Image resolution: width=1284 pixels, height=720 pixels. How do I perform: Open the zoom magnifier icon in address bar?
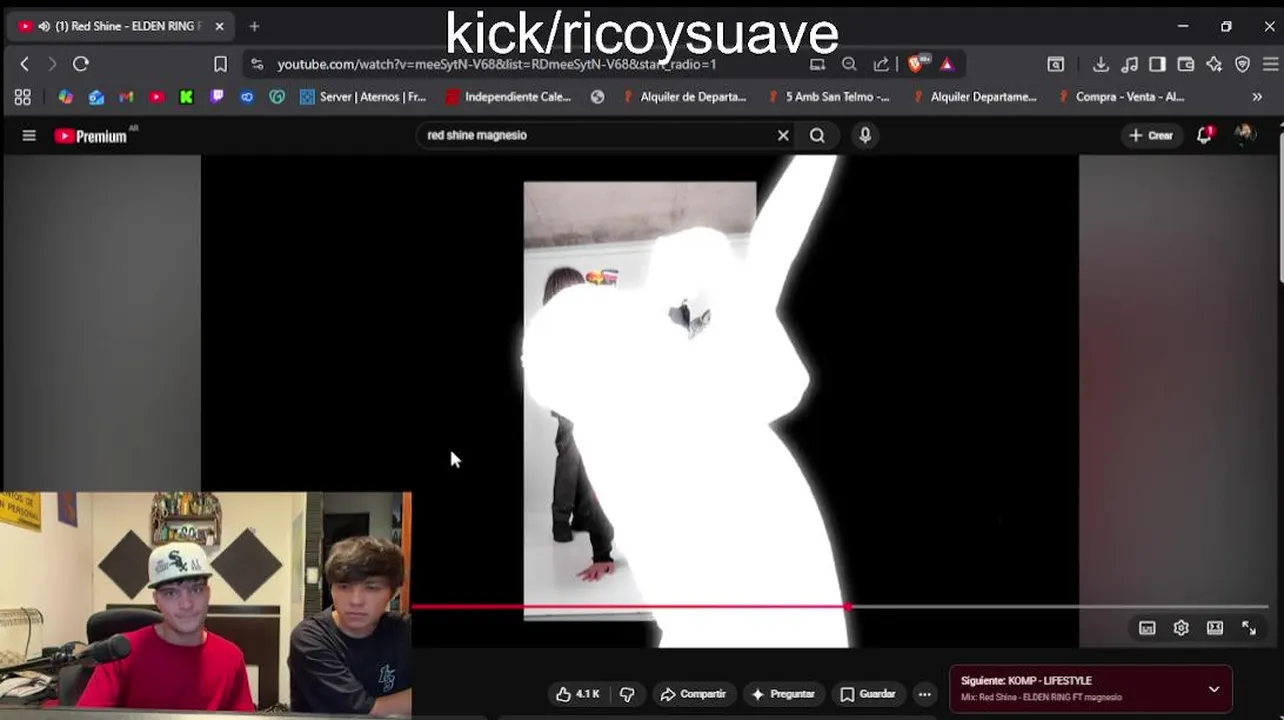tap(849, 64)
